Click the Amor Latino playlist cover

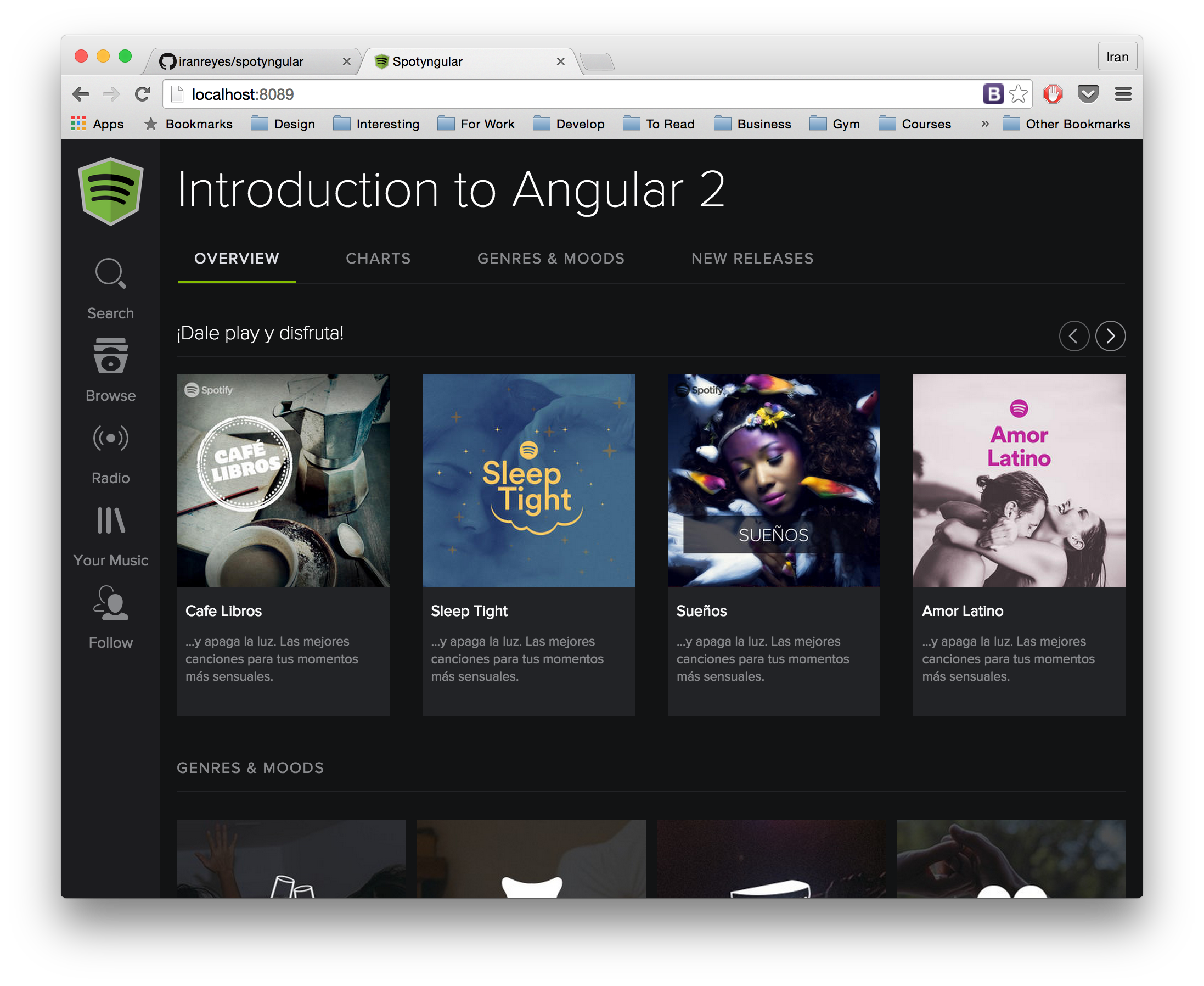pos(1019,480)
